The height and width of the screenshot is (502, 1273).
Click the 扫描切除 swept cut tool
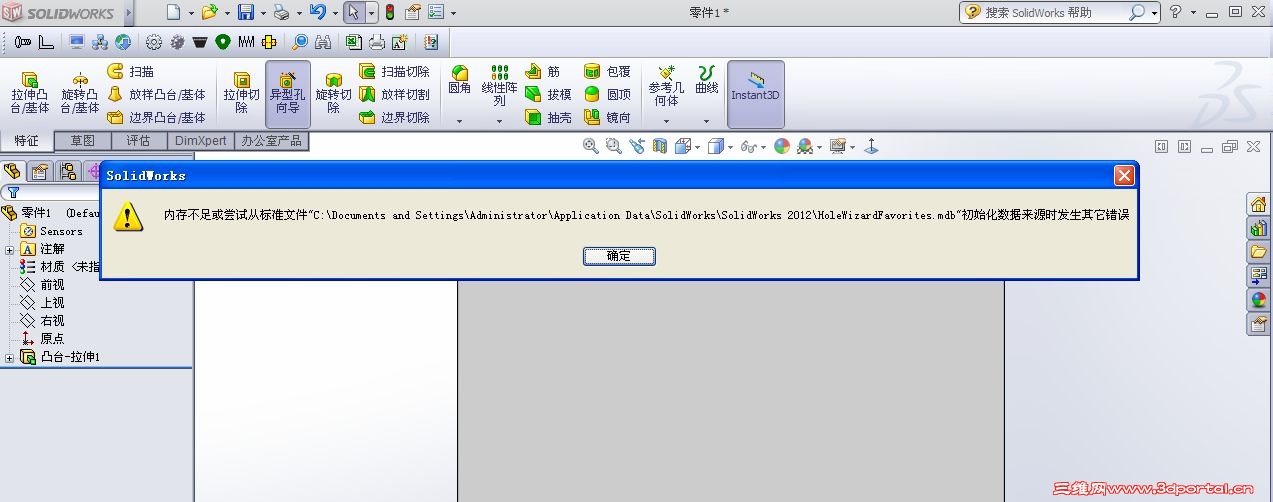[x=394, y=72]
